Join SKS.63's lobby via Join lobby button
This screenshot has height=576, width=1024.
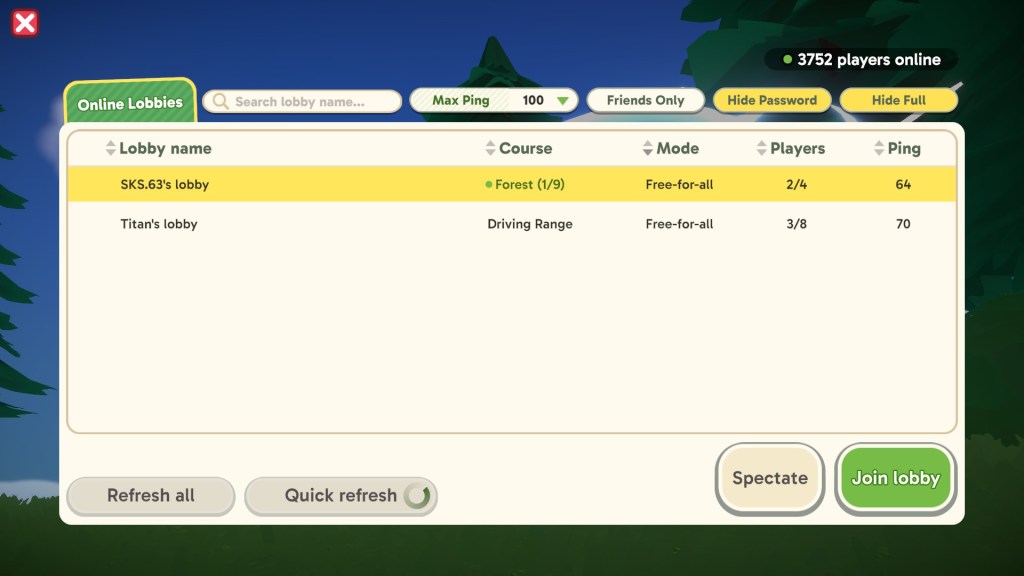(x=895, y=478)
